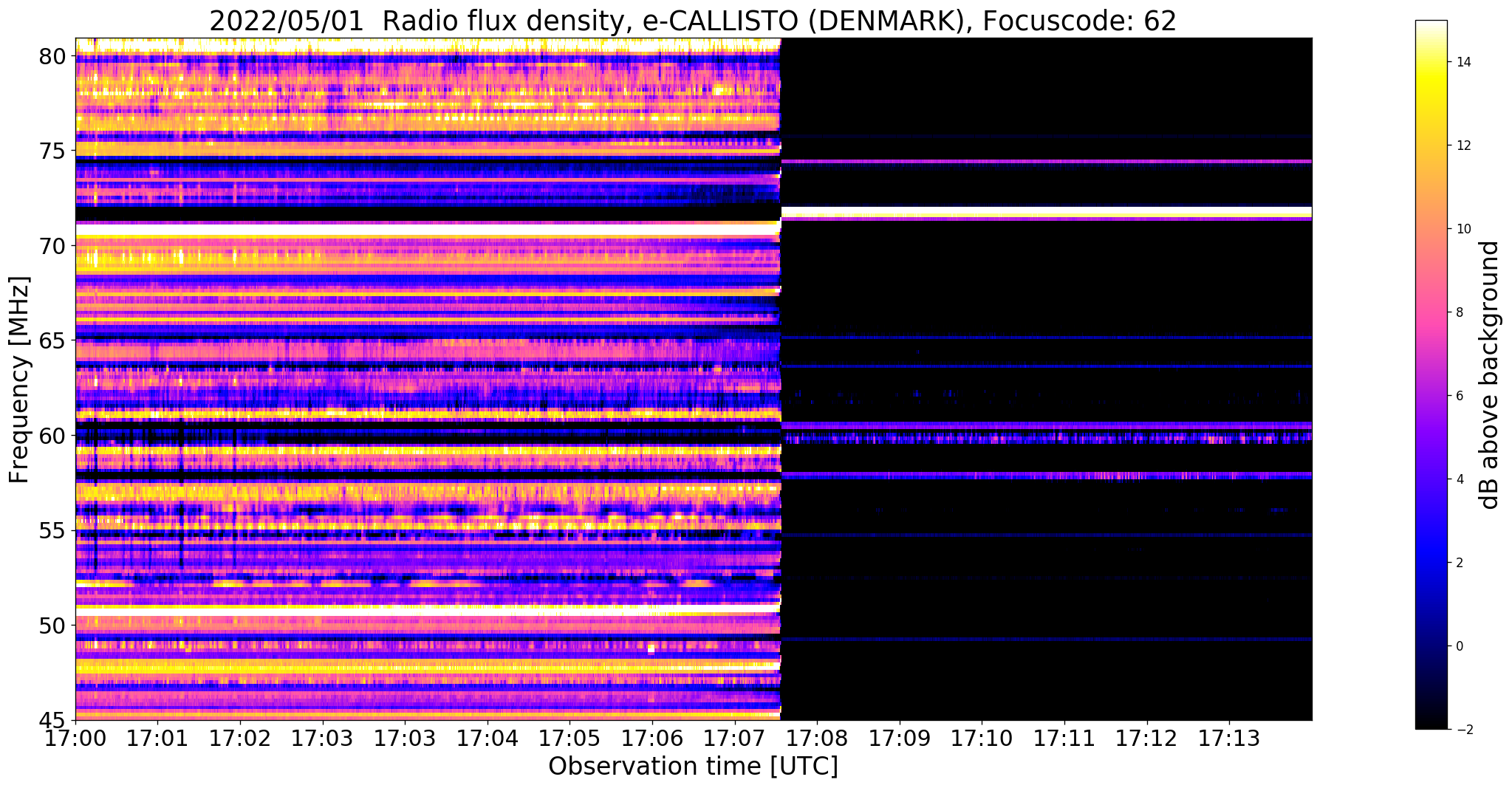The width and height of the screenshot is (1512, 788).
Task: Click the colorbar tick value 0
Action: point(1459,646)
